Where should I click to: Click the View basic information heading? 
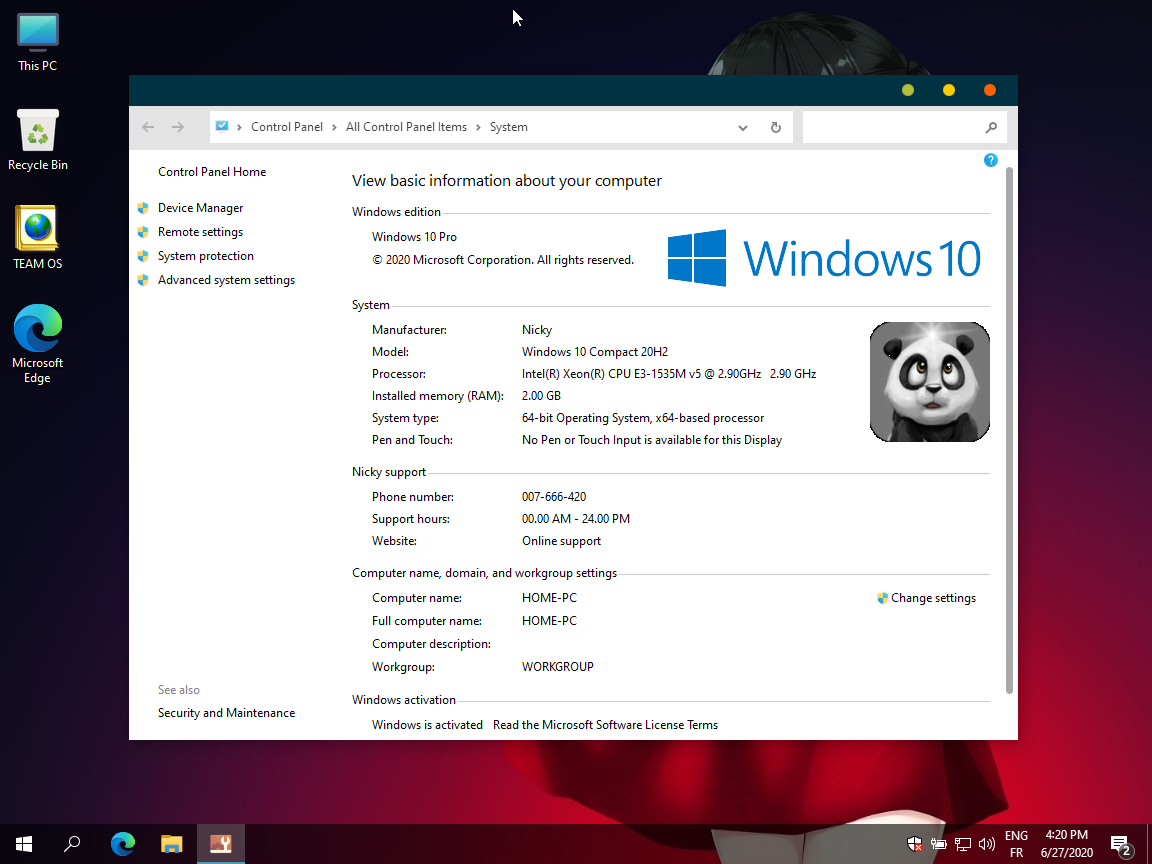(507, 181)
